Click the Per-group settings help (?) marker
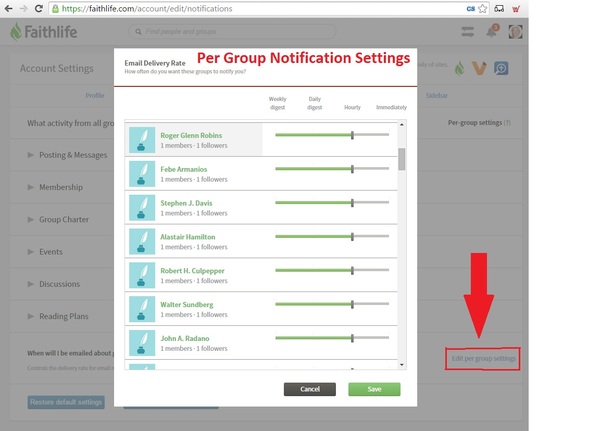Image resolution: width=600 pixels, height=431 pixels. [507, 123]
